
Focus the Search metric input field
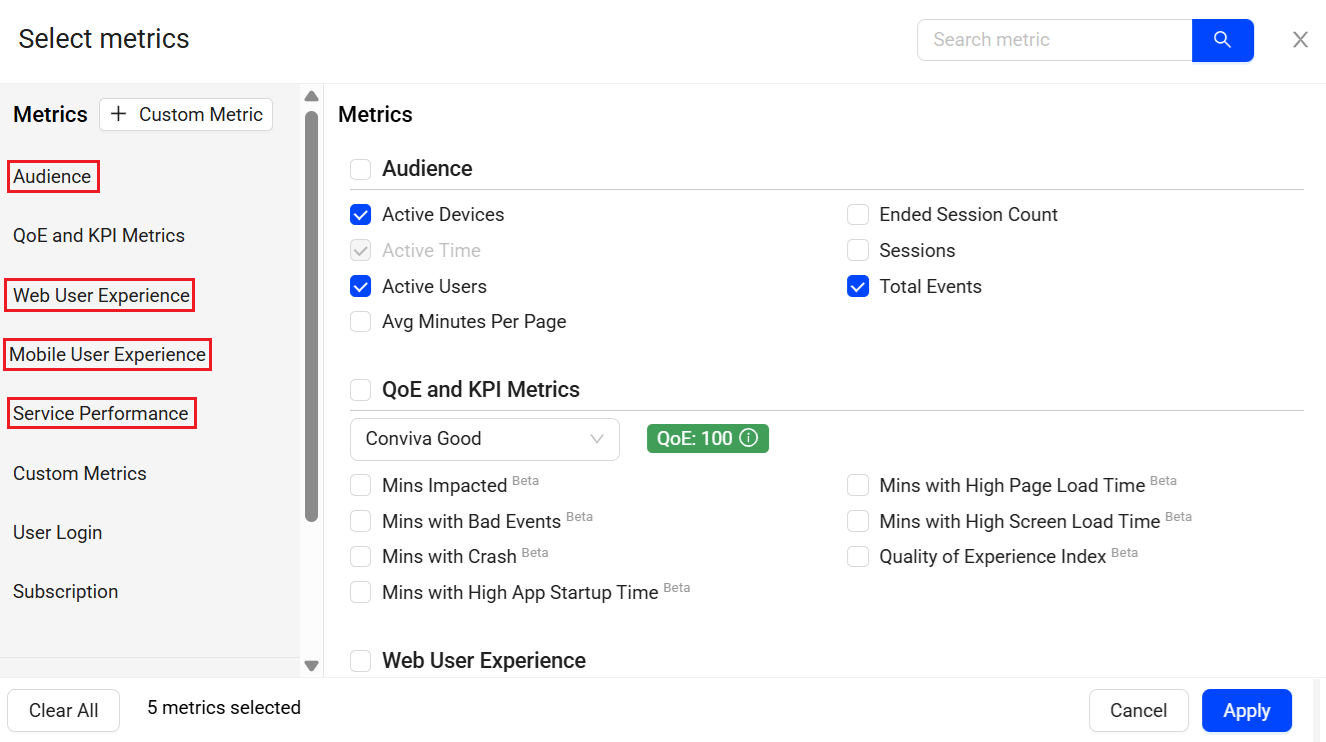click(x=1054, y=40)
